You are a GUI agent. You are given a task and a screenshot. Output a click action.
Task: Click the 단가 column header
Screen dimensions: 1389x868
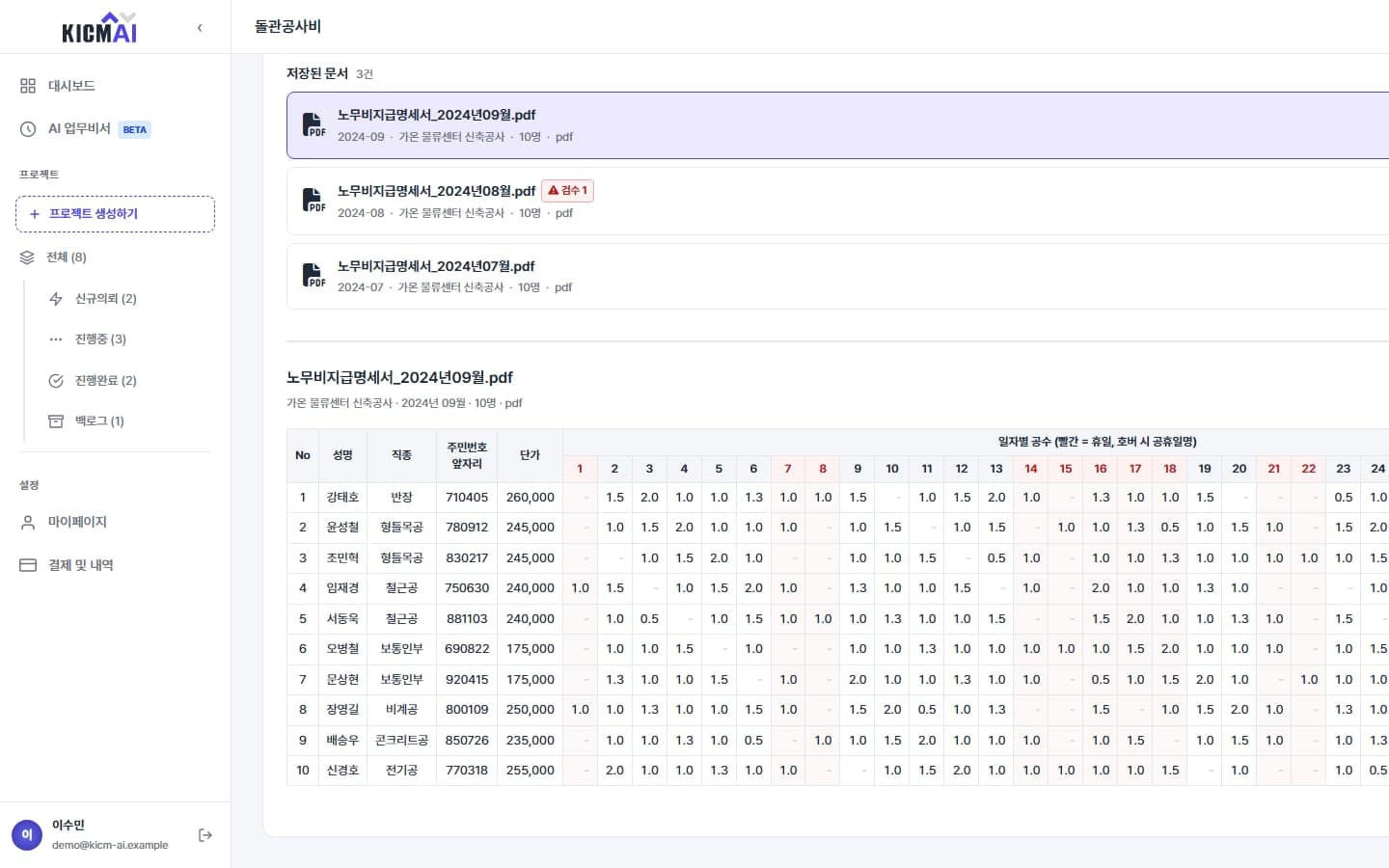coord(530,455)
